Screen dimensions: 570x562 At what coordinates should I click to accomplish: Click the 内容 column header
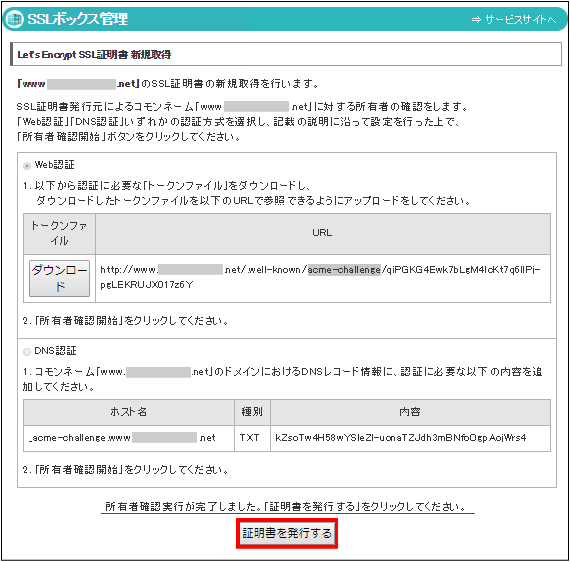(x=410, y=412)
